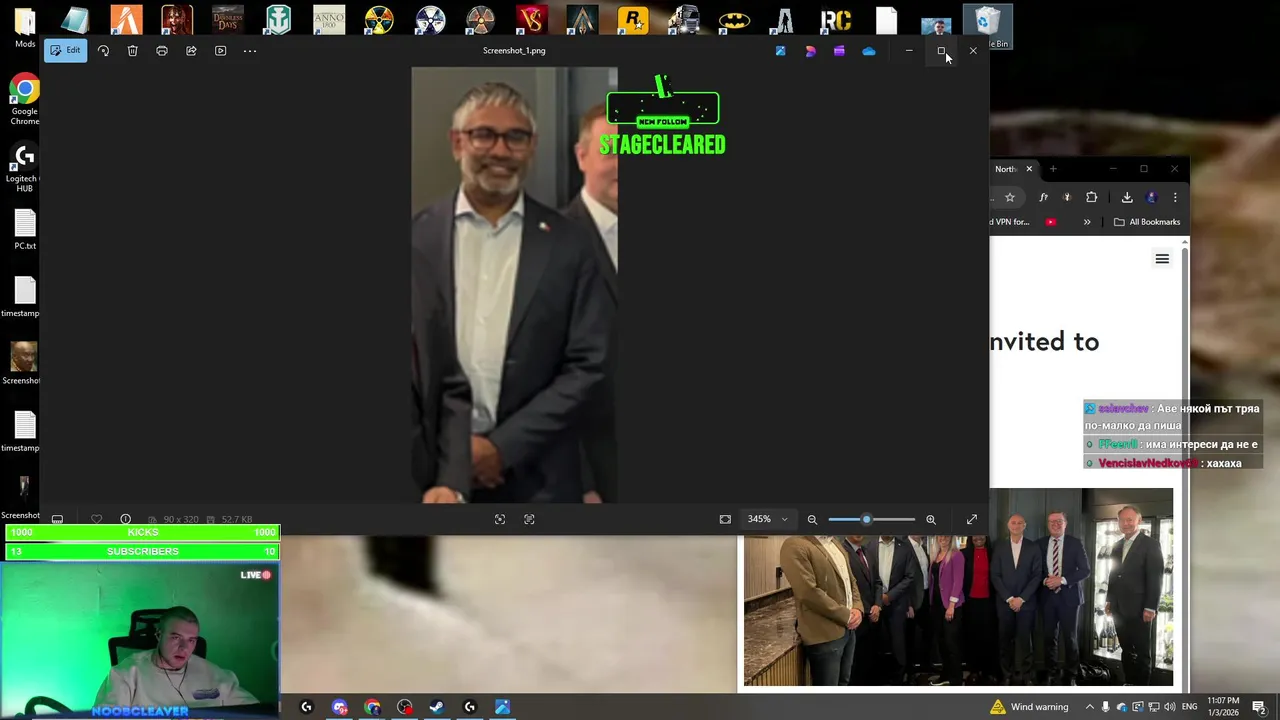Image resolution: width=1280 pixels, height=720 pixels.
Task: Expand system tray hidden icons chevron
Action: click(1090, 707)
